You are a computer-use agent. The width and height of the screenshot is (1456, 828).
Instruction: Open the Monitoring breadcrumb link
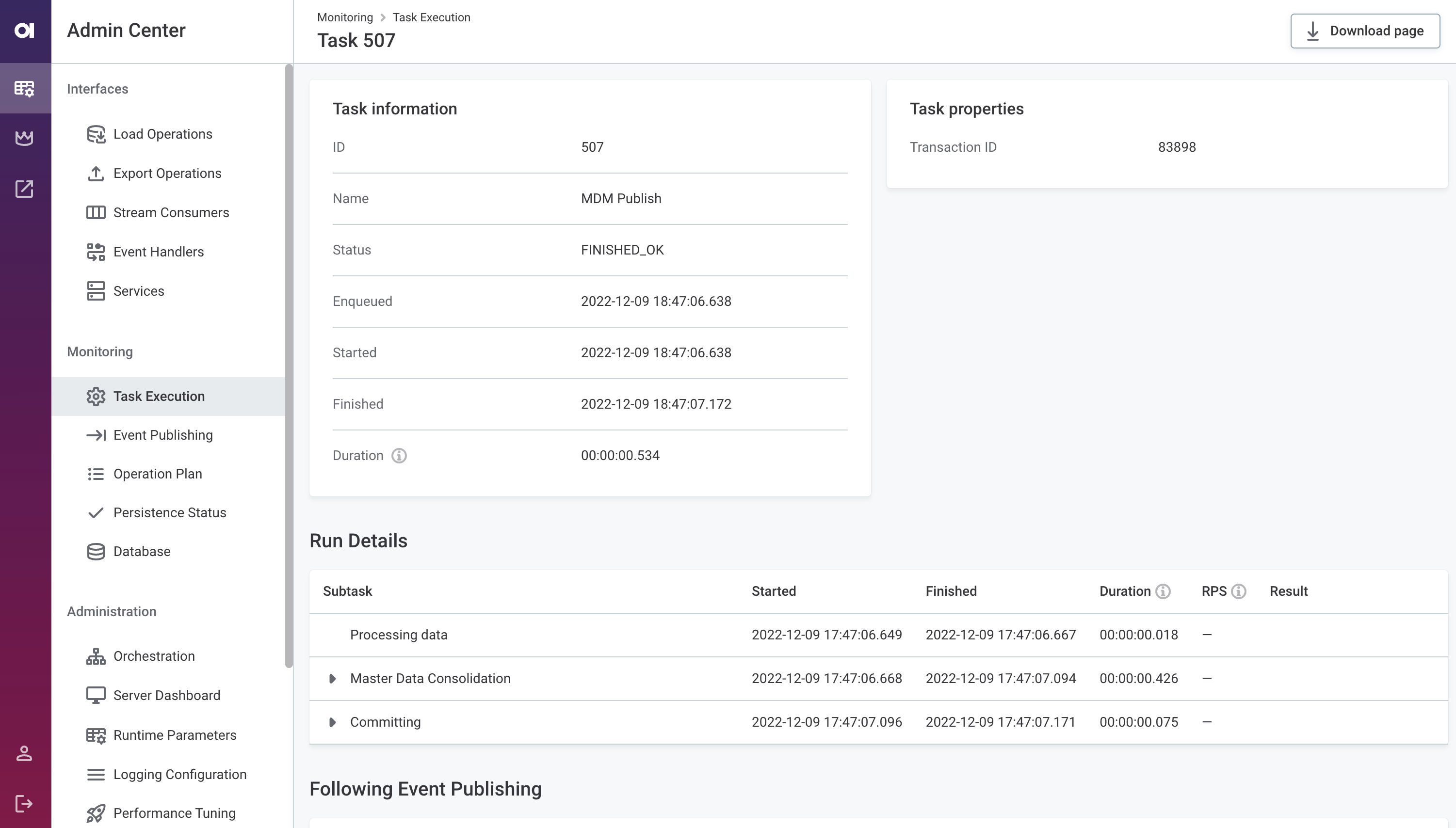[345, 17]
